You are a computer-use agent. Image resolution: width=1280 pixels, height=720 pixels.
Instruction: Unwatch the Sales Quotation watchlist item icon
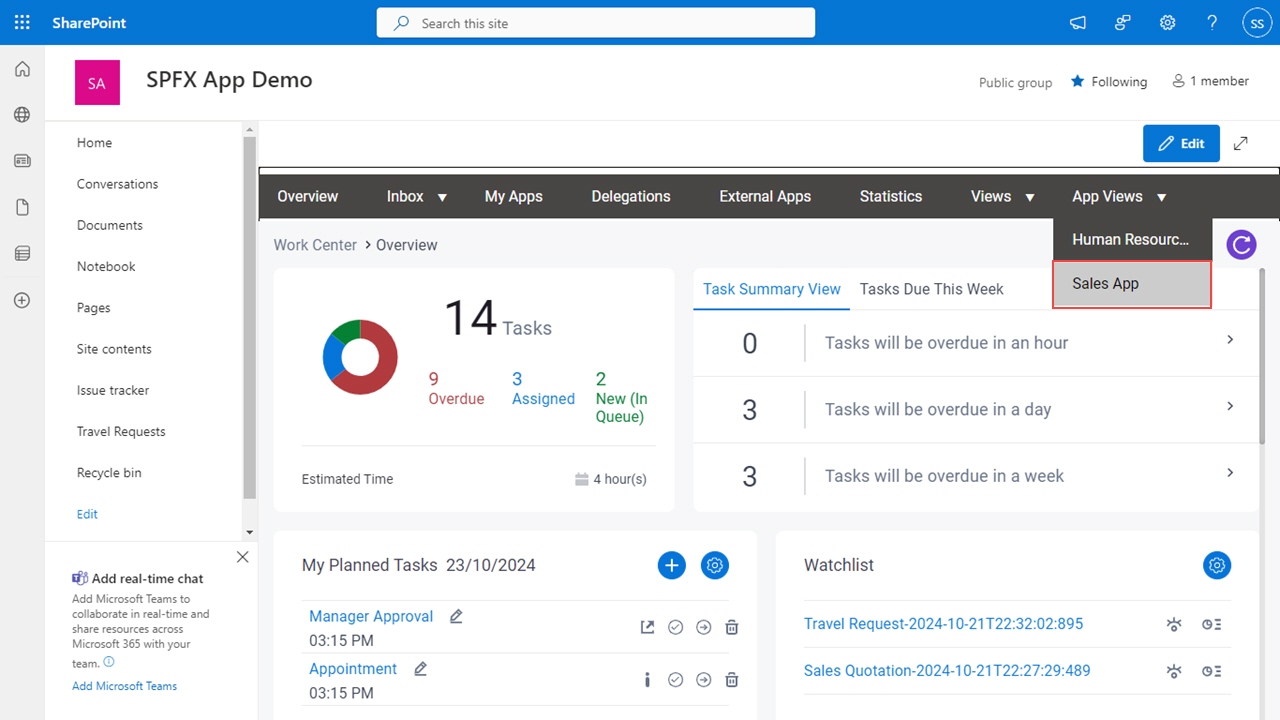(x=1174, y=671)
